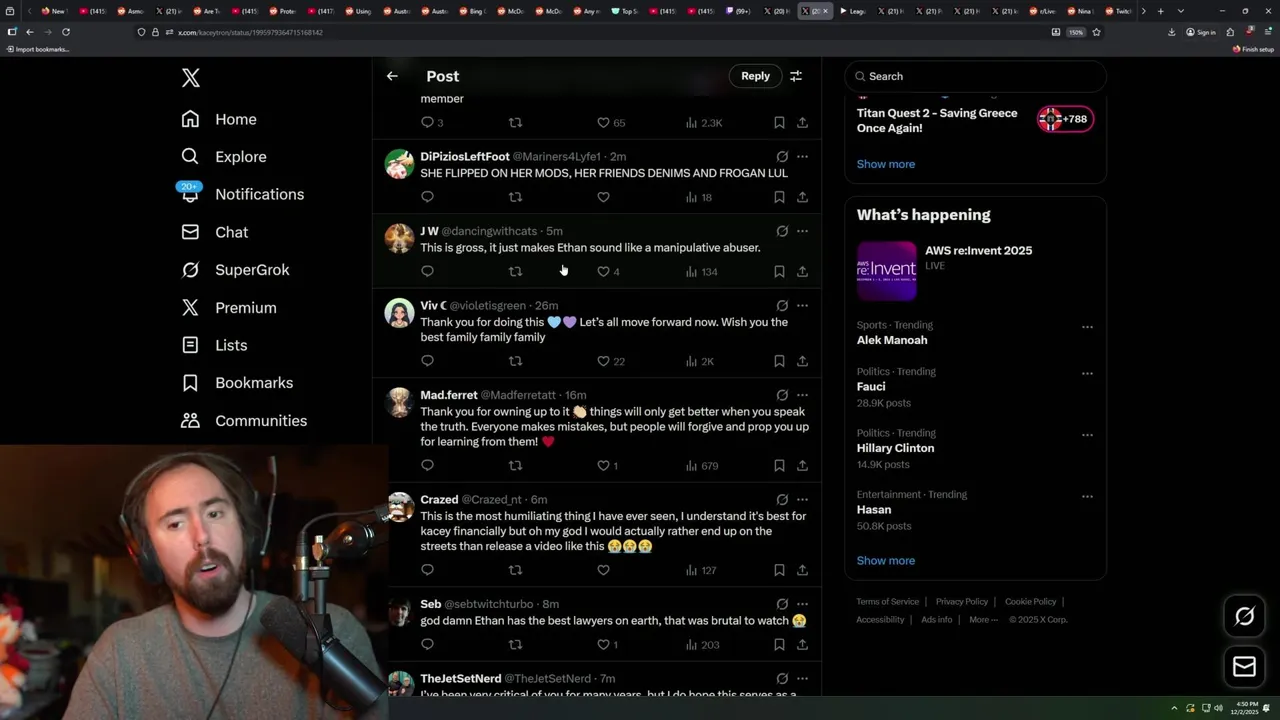The height and width of the screenshot is (720, 1280).
Task: Show more below Titan Quest 2 item
Action: coord(885,164)
